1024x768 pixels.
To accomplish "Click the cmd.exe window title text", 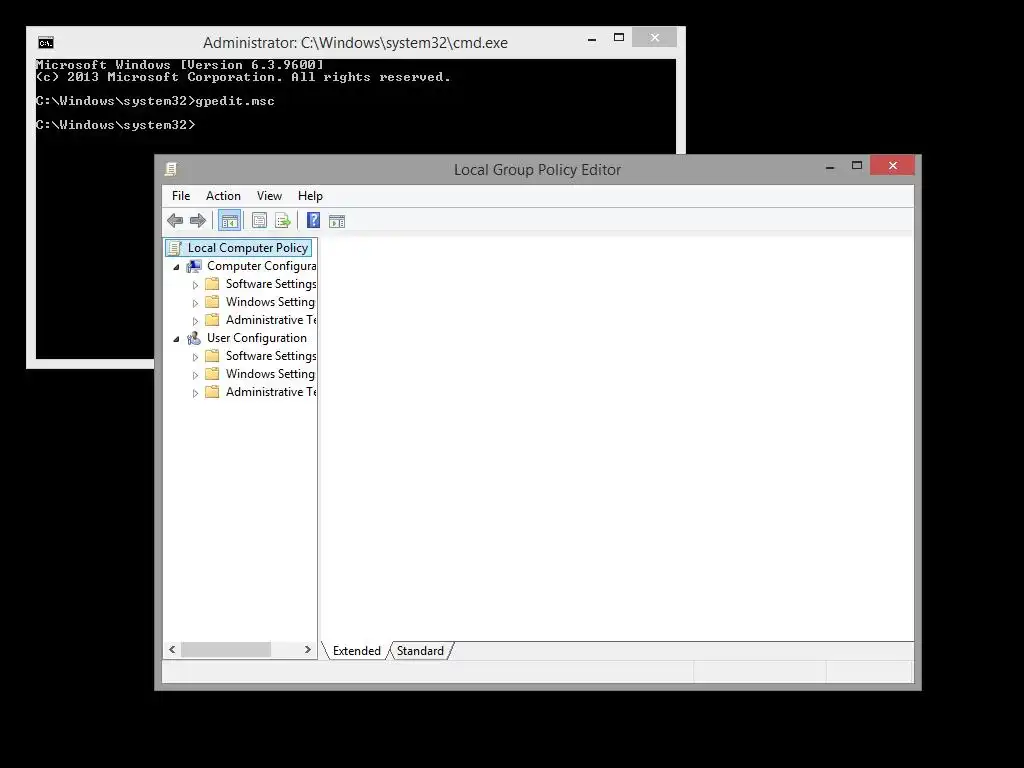I will pos(355,43).
